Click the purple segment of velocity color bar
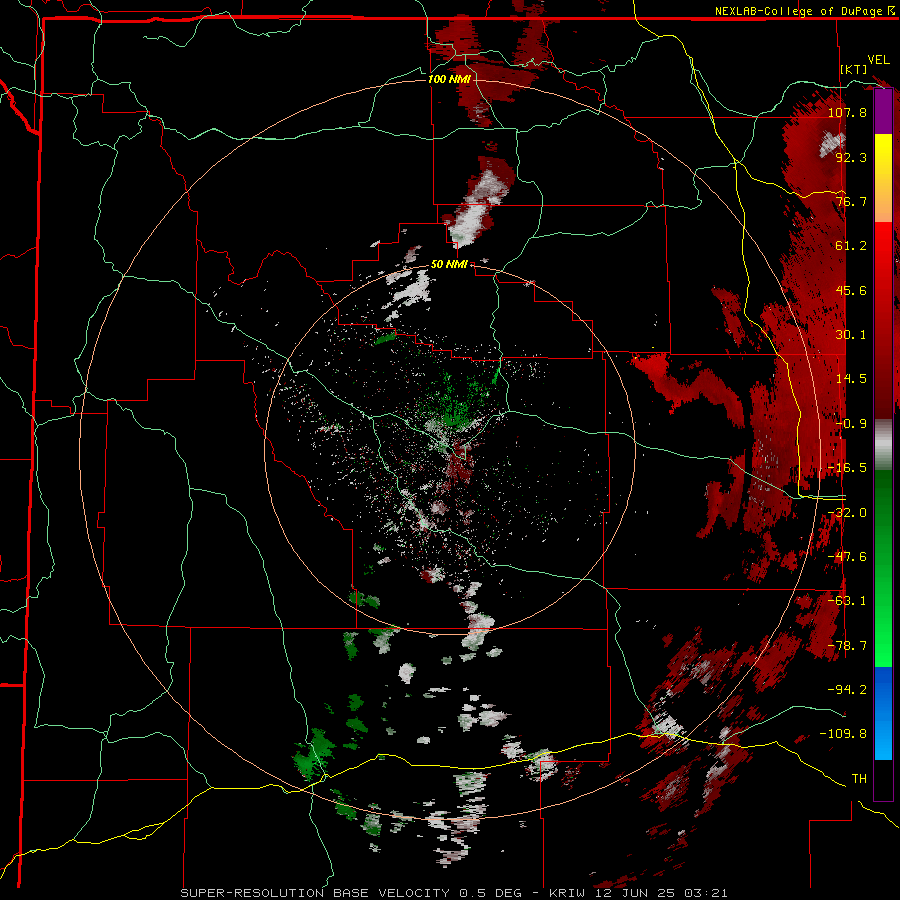Image resolution: width=900 pixels, height=900 pixels. coord(883,112)
